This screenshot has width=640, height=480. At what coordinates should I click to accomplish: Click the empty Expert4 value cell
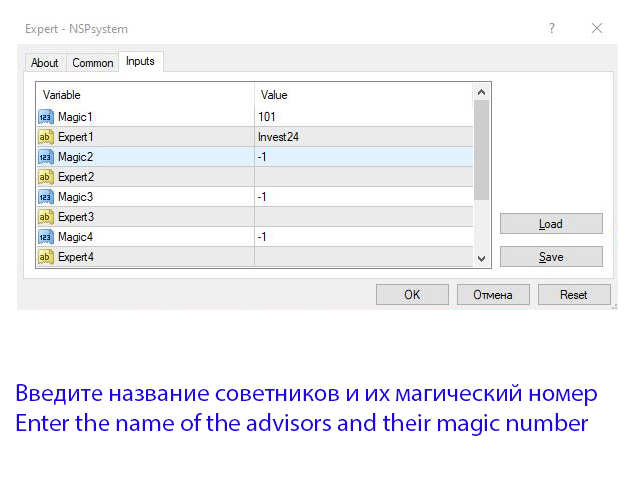364,257
